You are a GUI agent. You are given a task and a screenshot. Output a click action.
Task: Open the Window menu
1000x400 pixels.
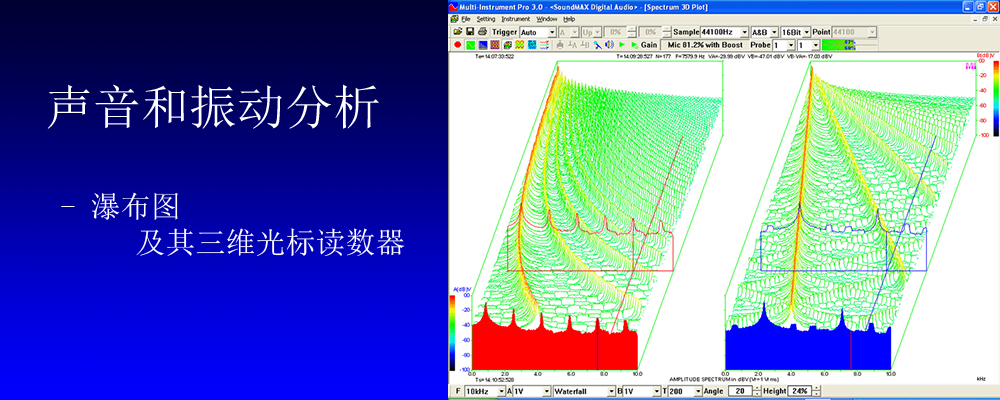(547, 19)
